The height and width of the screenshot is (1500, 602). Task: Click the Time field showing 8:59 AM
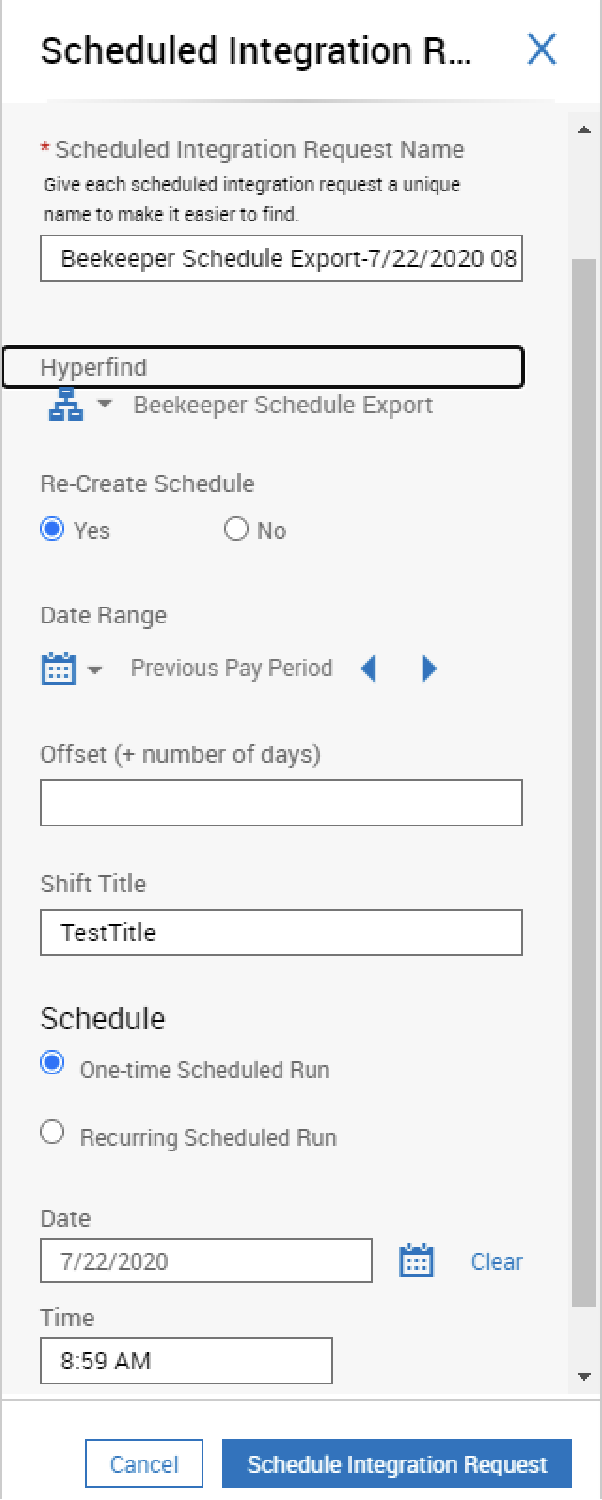(x=186, y=1361)
